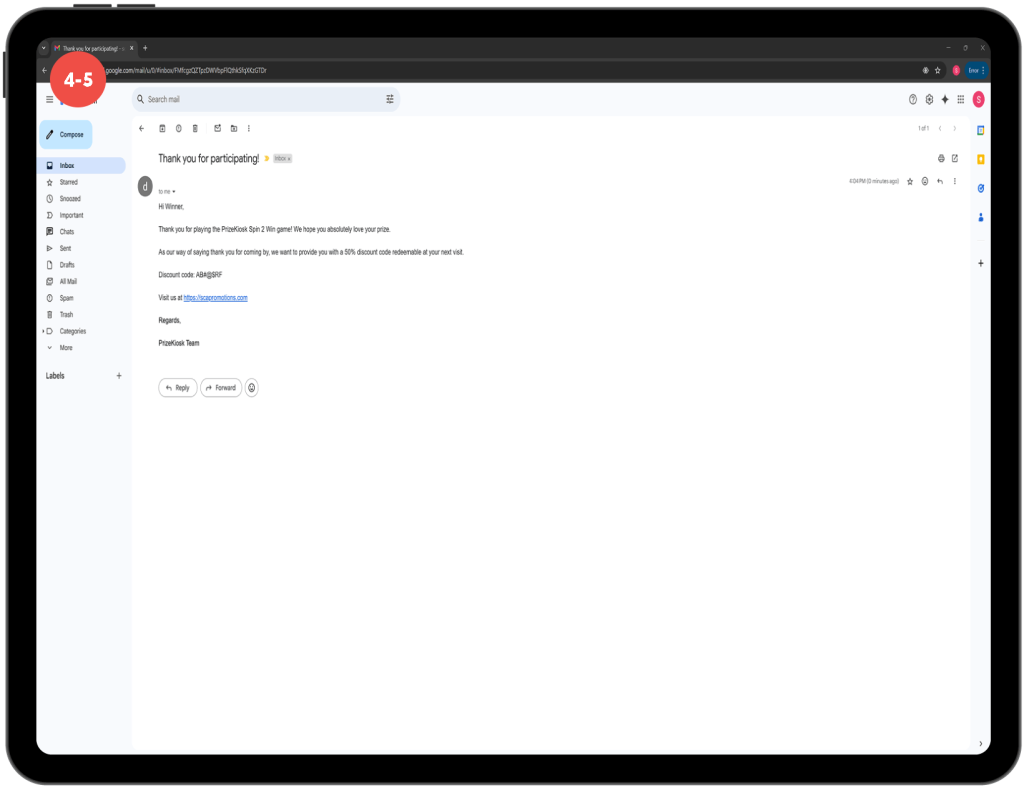Expand More in the left sidebar
Image resolution: width=1024 pixels, height=790 pixels.
point(66,348)
